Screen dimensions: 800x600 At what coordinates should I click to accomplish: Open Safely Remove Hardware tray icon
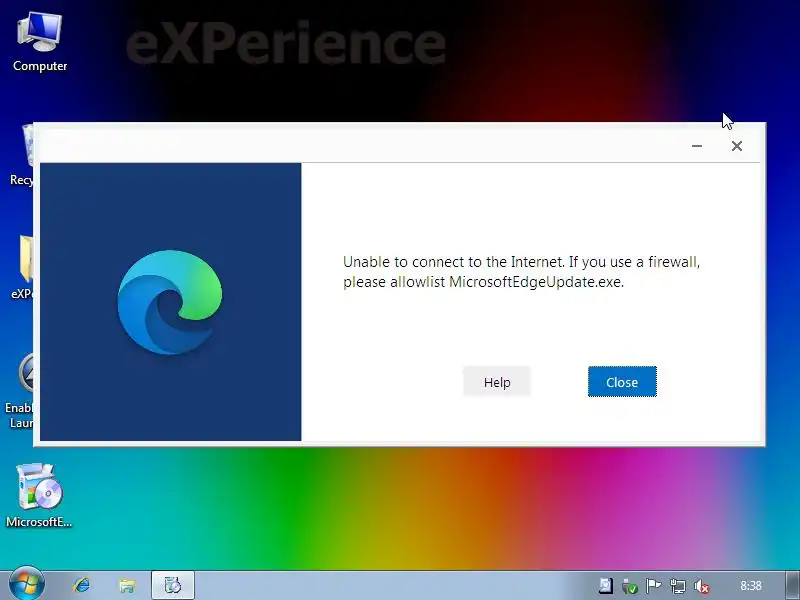coord(630,586)
